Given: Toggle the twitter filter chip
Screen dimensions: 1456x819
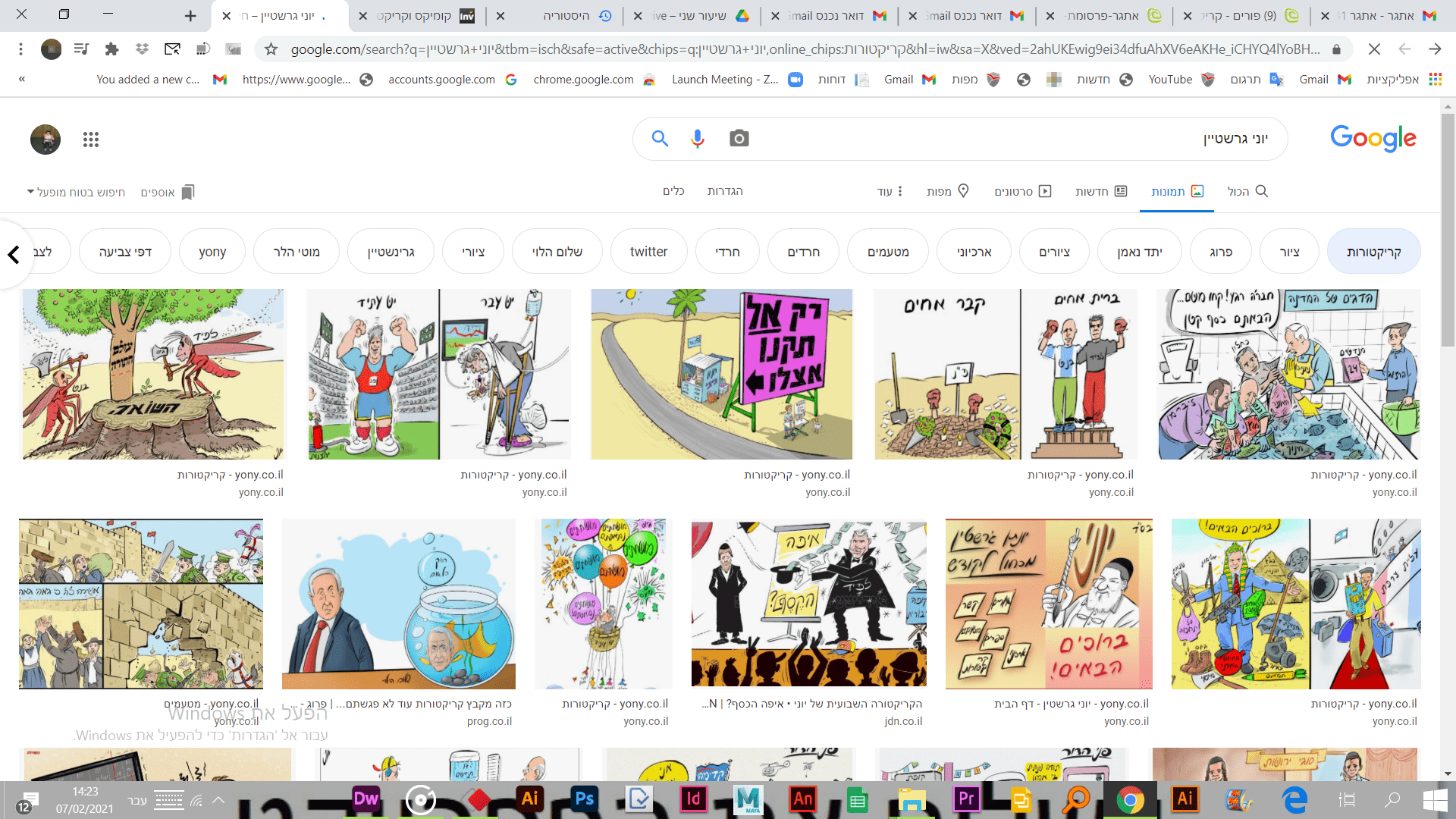Looking at the screenshot, I should [648, 252].
